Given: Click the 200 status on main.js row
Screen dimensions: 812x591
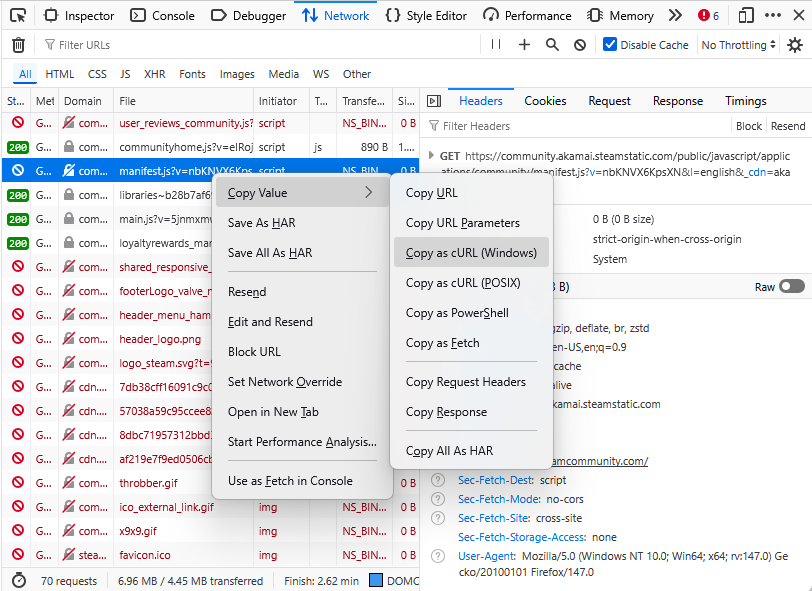Looking at the screenshot, I should pos(18,219).
